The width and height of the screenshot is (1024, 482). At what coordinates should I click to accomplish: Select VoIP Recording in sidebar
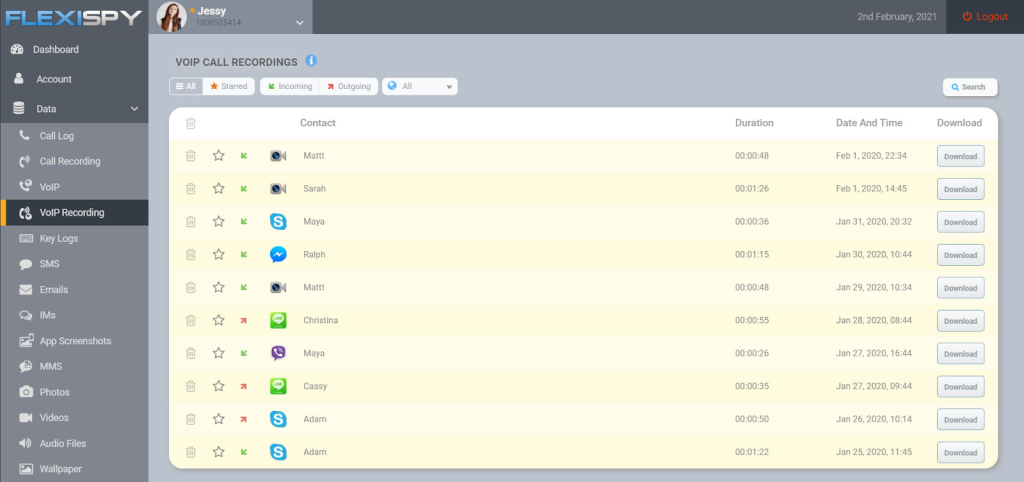pos(74,213)
